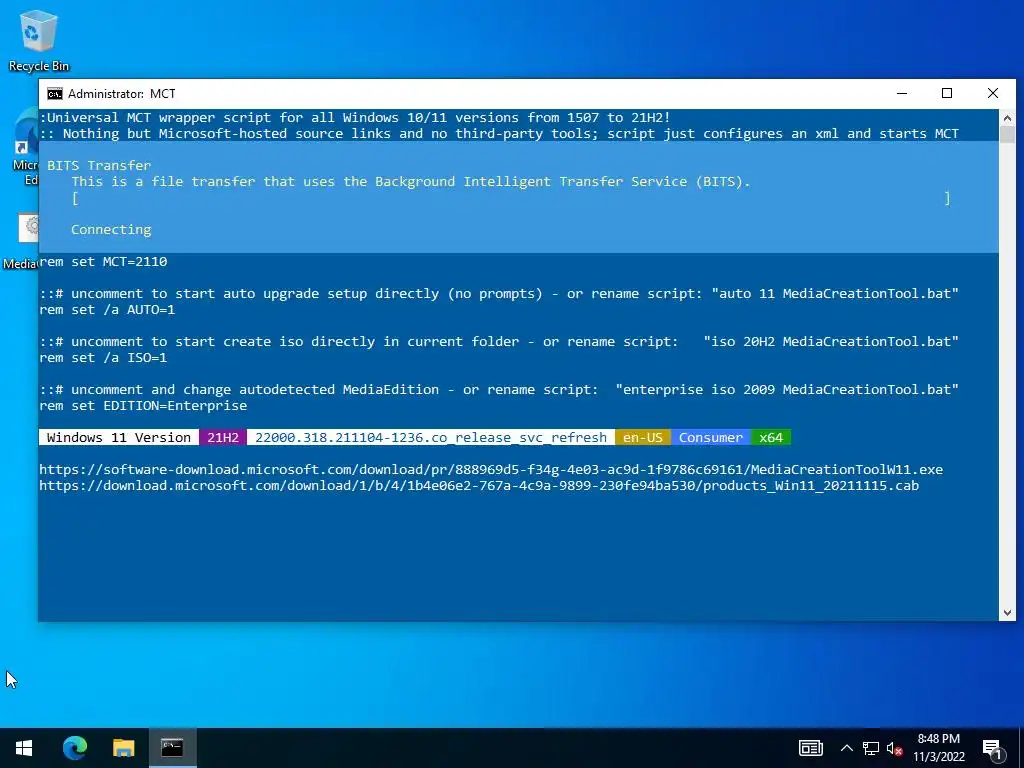Click the 22000.318 build string text
Image resolution: width=1024 pixels, height=768 pixels.
click(x=431, y=438)
